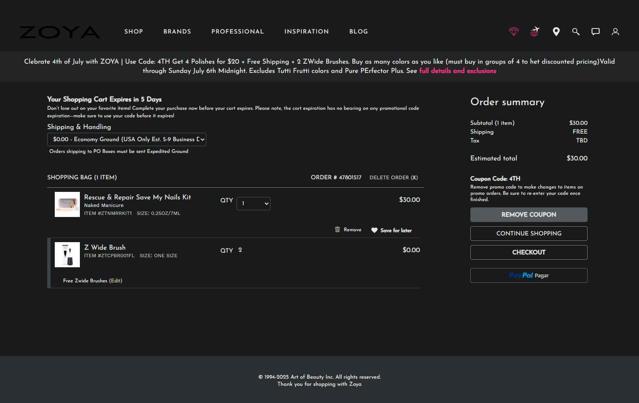Click the $0.00 price of Z Wide Brush
This screenshot has width=639, height=403.
[x=411, y=250]
